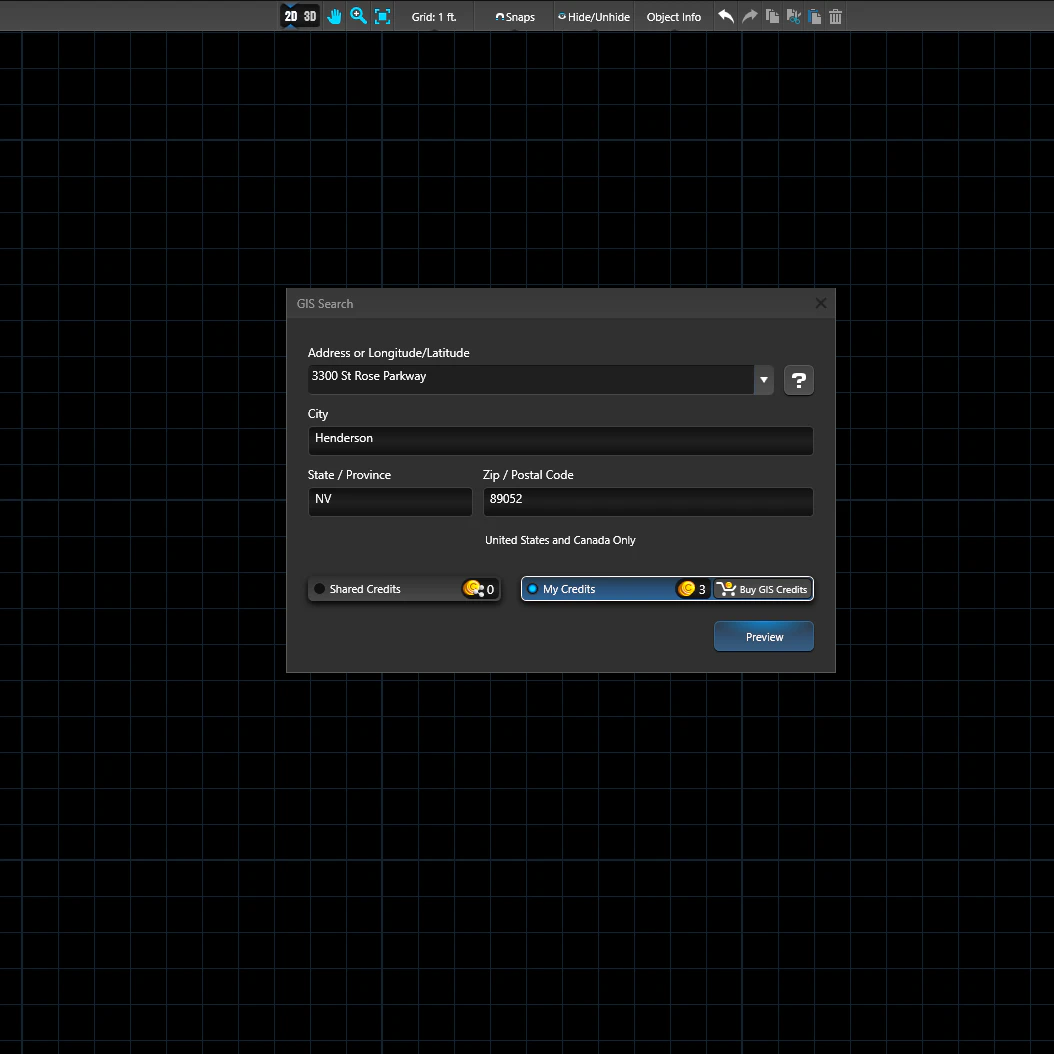Click the Copy icon in toolbar
This screenshot has height=1054, width=1054.
[772, 16]
